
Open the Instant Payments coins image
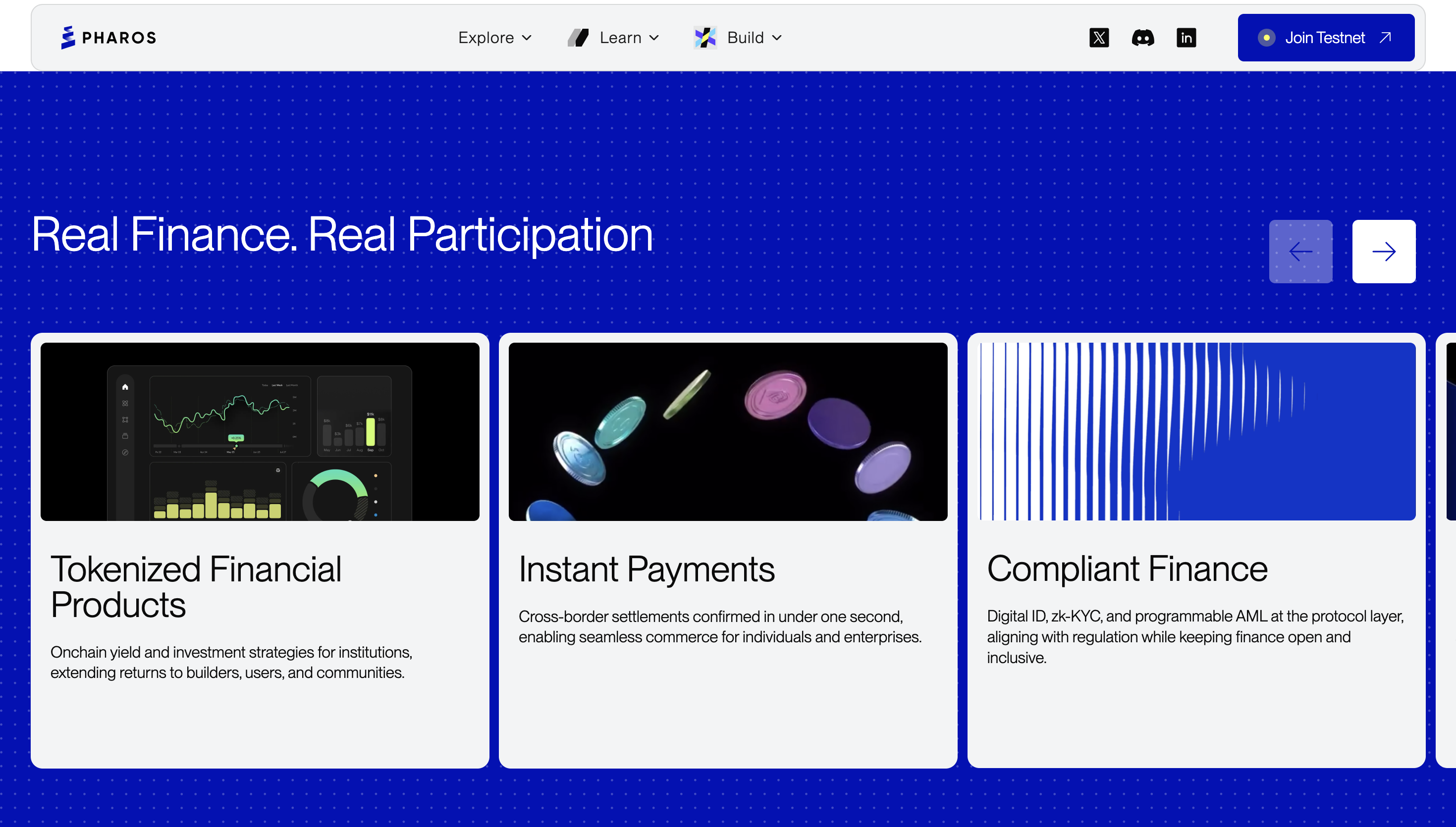[728, 432]
